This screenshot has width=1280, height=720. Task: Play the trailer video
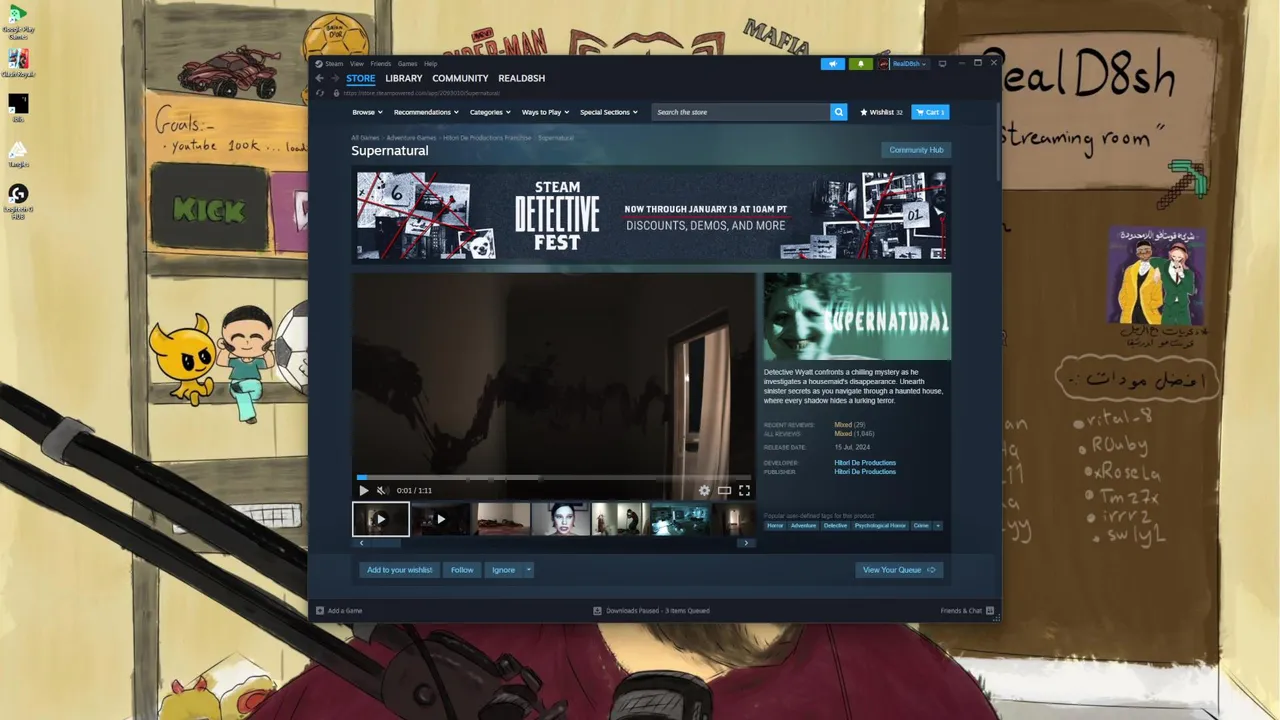(x=363, y=490)
